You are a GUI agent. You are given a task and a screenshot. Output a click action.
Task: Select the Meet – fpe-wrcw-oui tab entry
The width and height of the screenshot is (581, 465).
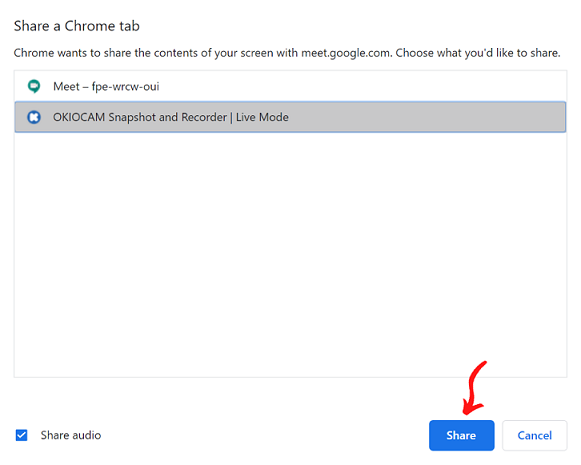[x=290, y=86]
